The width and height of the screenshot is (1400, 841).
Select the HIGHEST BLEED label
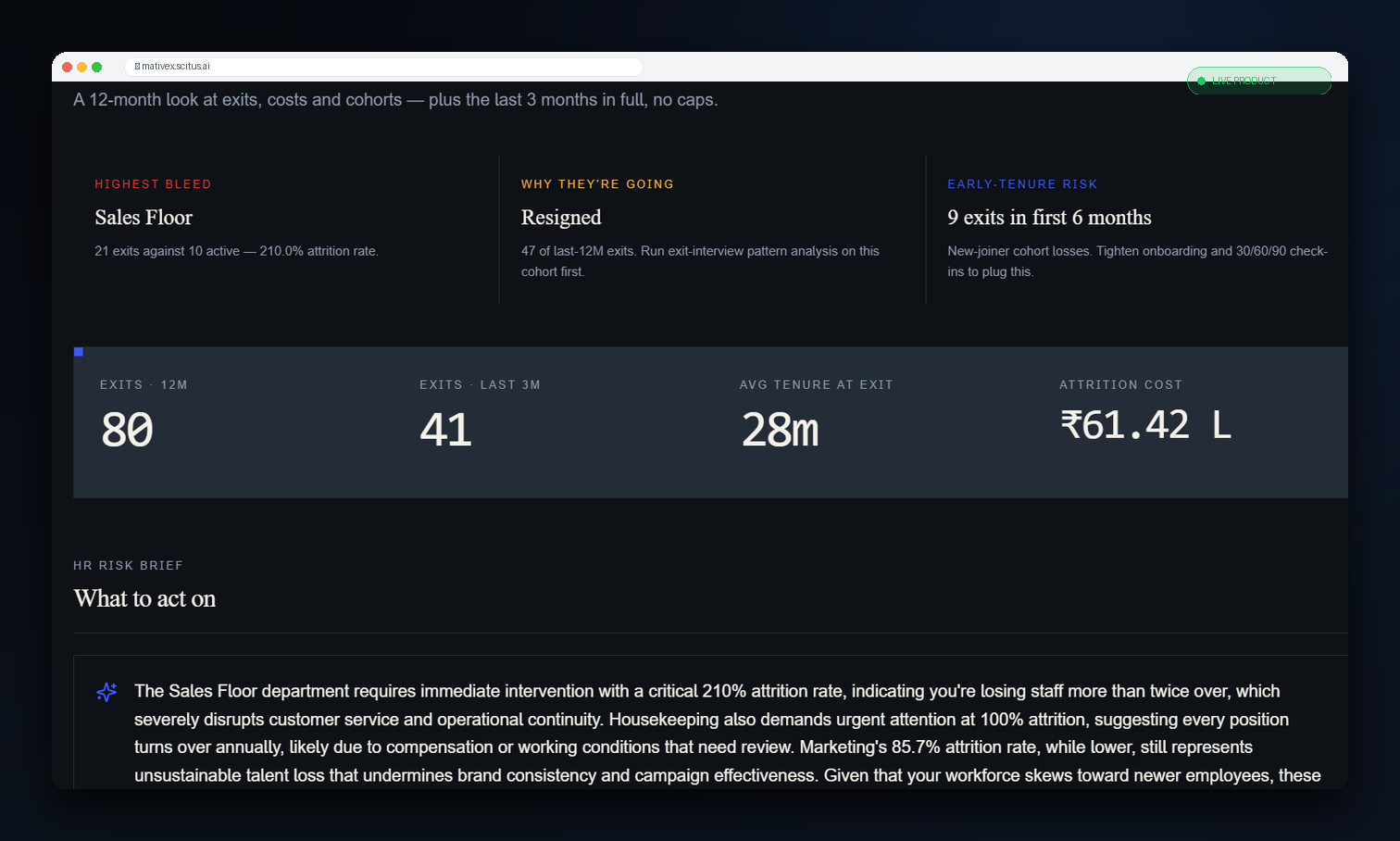pos(153,184)
